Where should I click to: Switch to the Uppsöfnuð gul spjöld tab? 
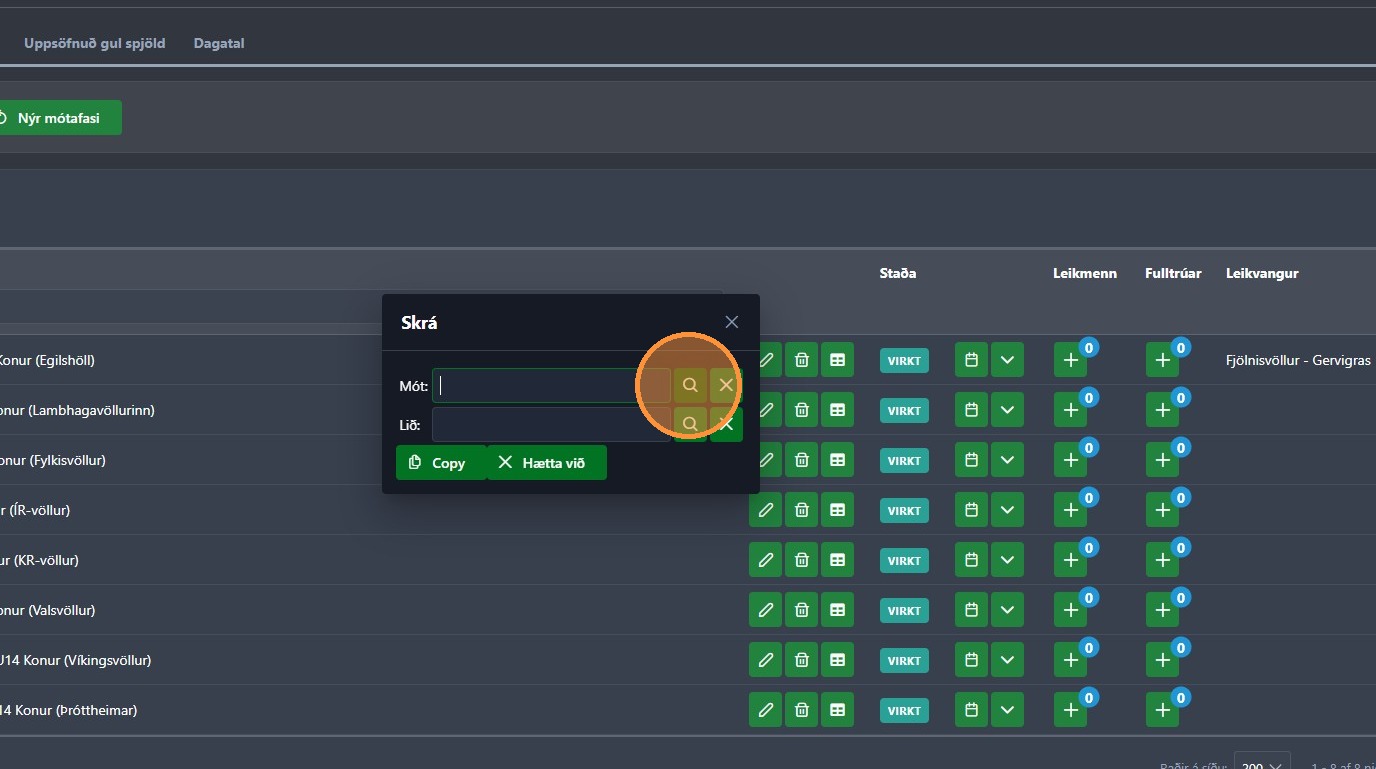tap(95, 43)
